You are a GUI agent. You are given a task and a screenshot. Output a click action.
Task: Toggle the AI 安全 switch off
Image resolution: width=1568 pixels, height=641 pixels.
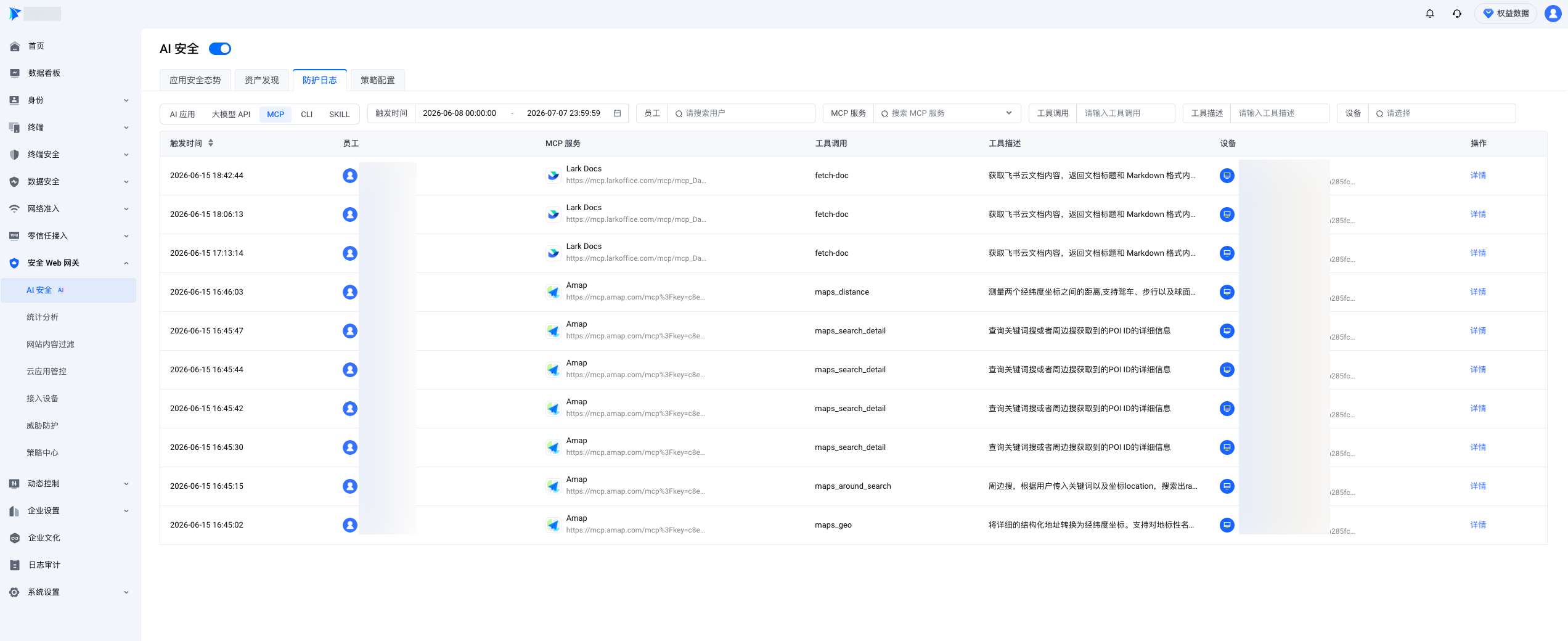(x=220, y=49)
